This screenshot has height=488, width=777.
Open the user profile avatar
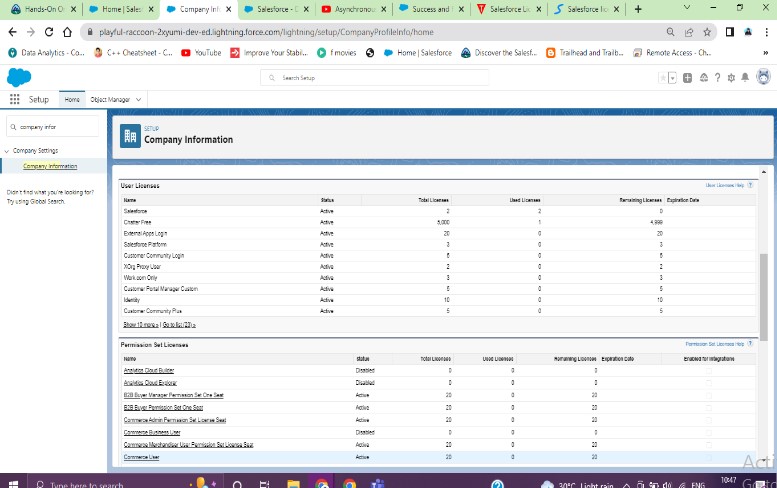[764, 77]
